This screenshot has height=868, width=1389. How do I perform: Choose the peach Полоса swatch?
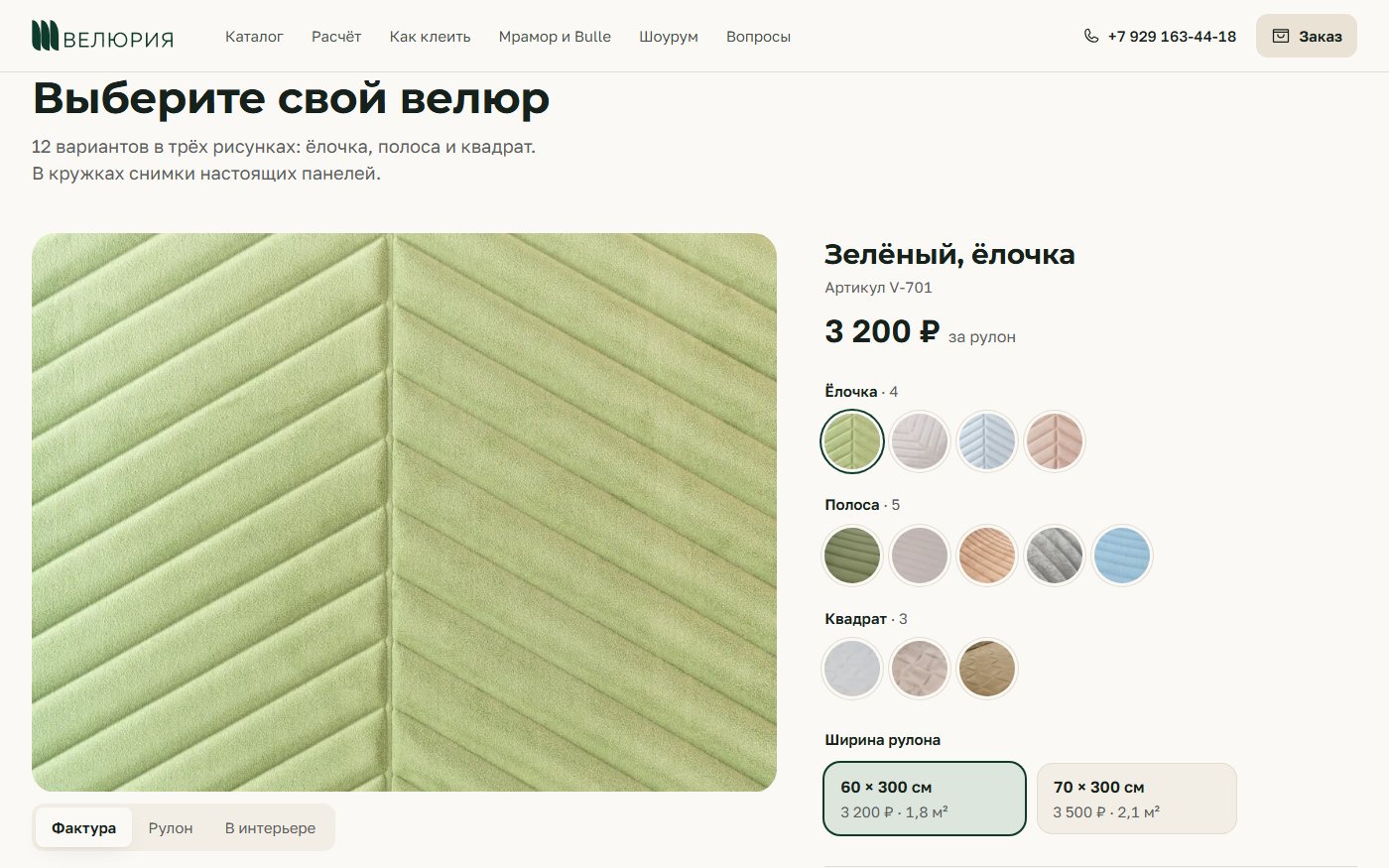[x=987, y=555]
